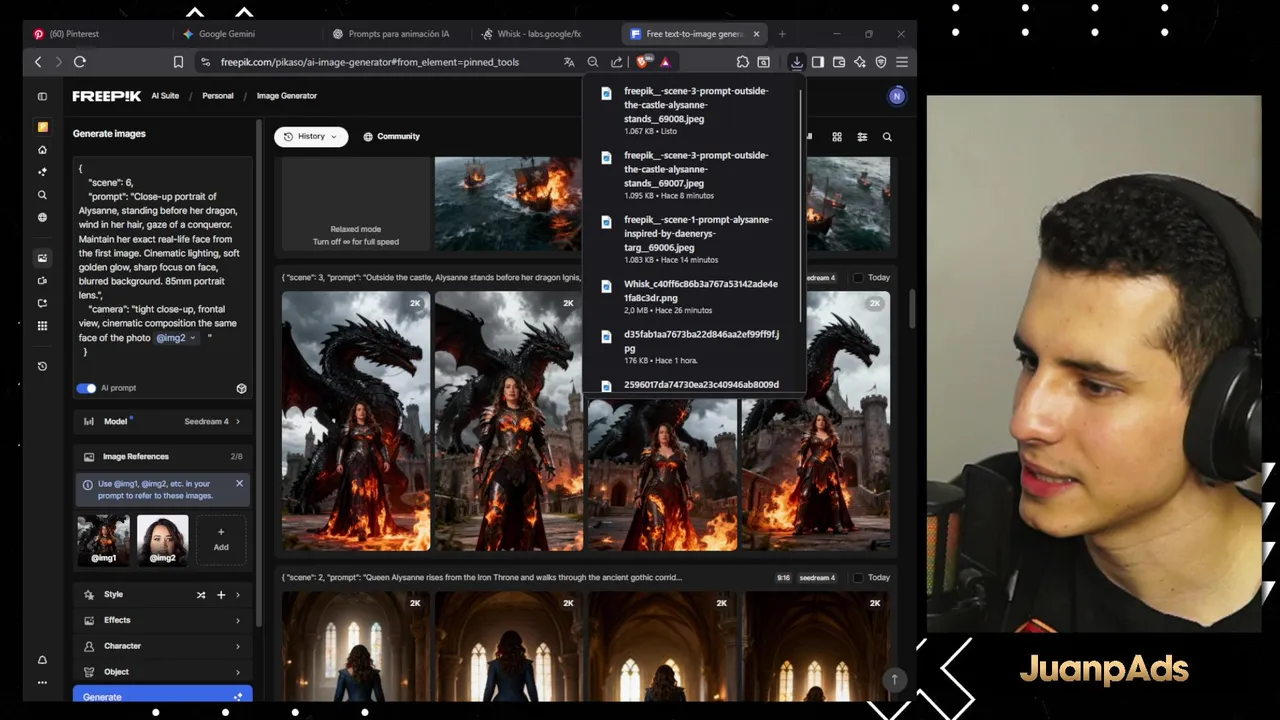Click the sidebar search magnifier icon
1280x720 pixels.
tap(42, 195)
